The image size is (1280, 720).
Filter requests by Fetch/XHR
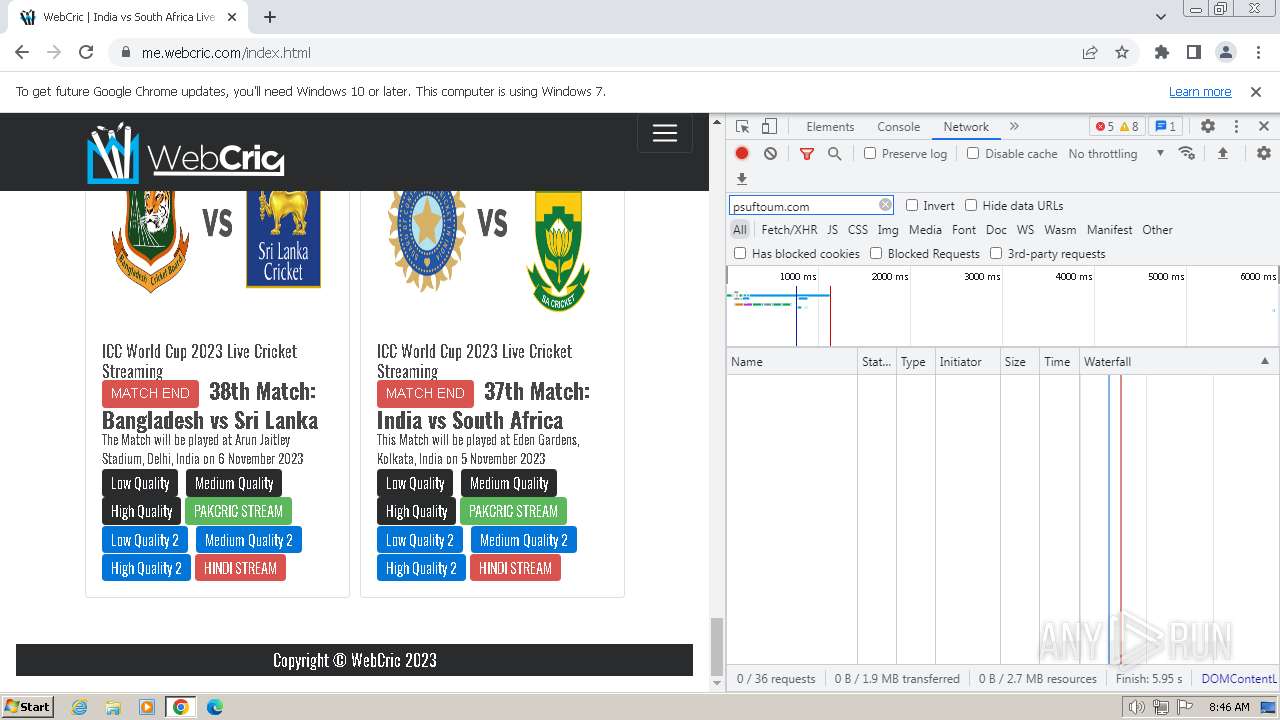tap(789, 229)
